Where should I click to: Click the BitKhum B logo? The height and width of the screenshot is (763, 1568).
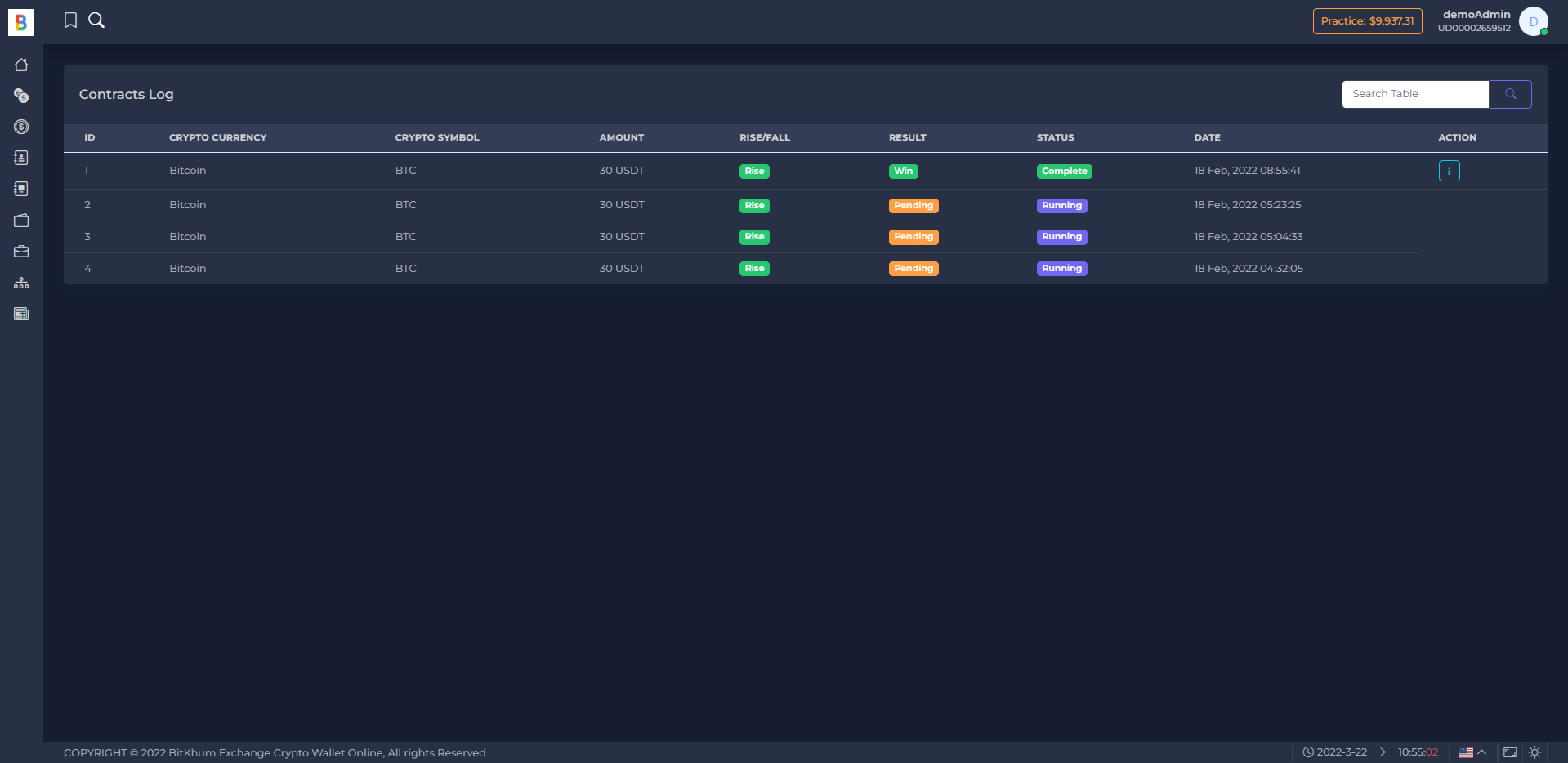[x=21, y=22]
